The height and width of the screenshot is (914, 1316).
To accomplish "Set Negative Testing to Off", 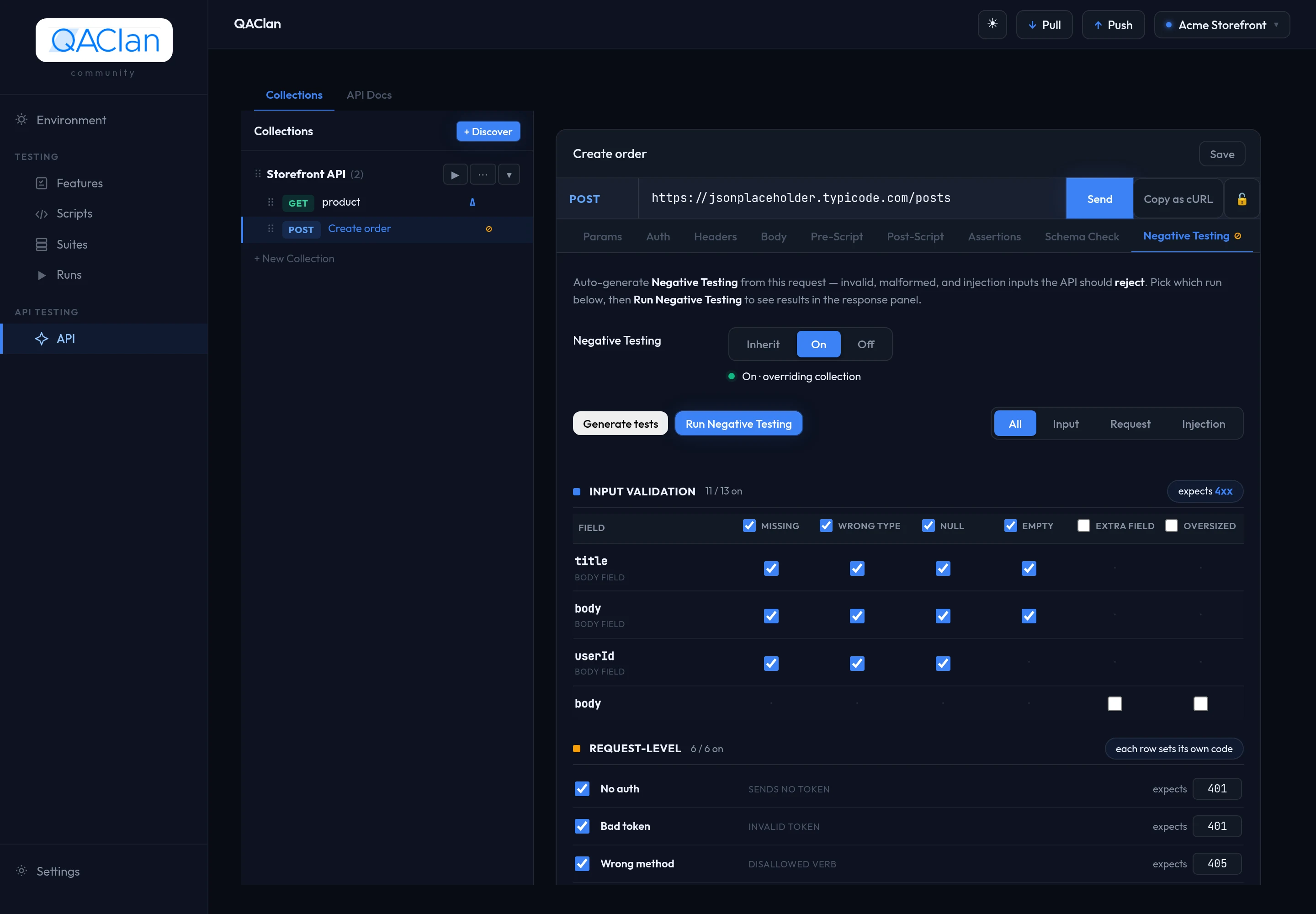I will pyautogui.click(x=865, y=344).
